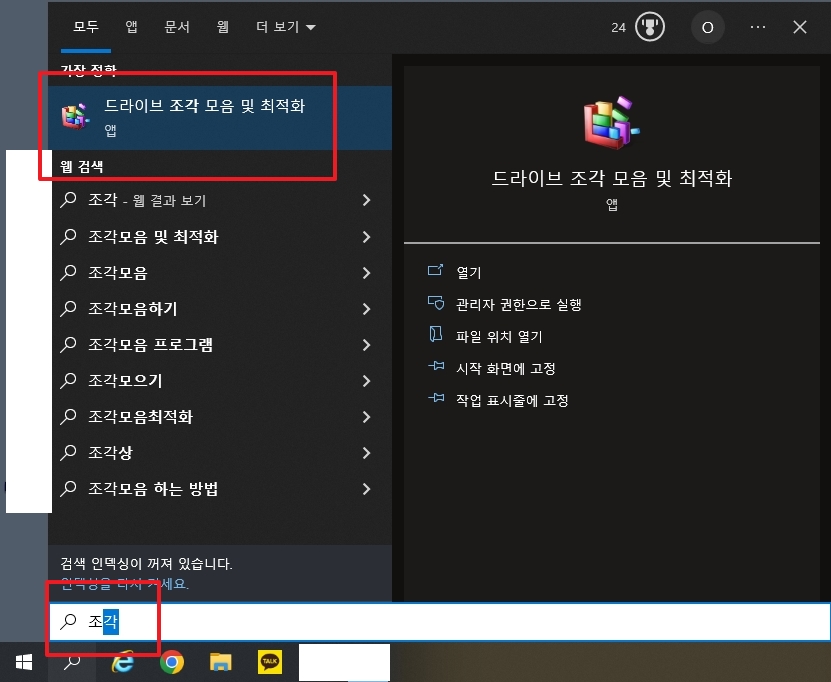
Task: Select the 열기 open action icon
Action: (436, 270)
